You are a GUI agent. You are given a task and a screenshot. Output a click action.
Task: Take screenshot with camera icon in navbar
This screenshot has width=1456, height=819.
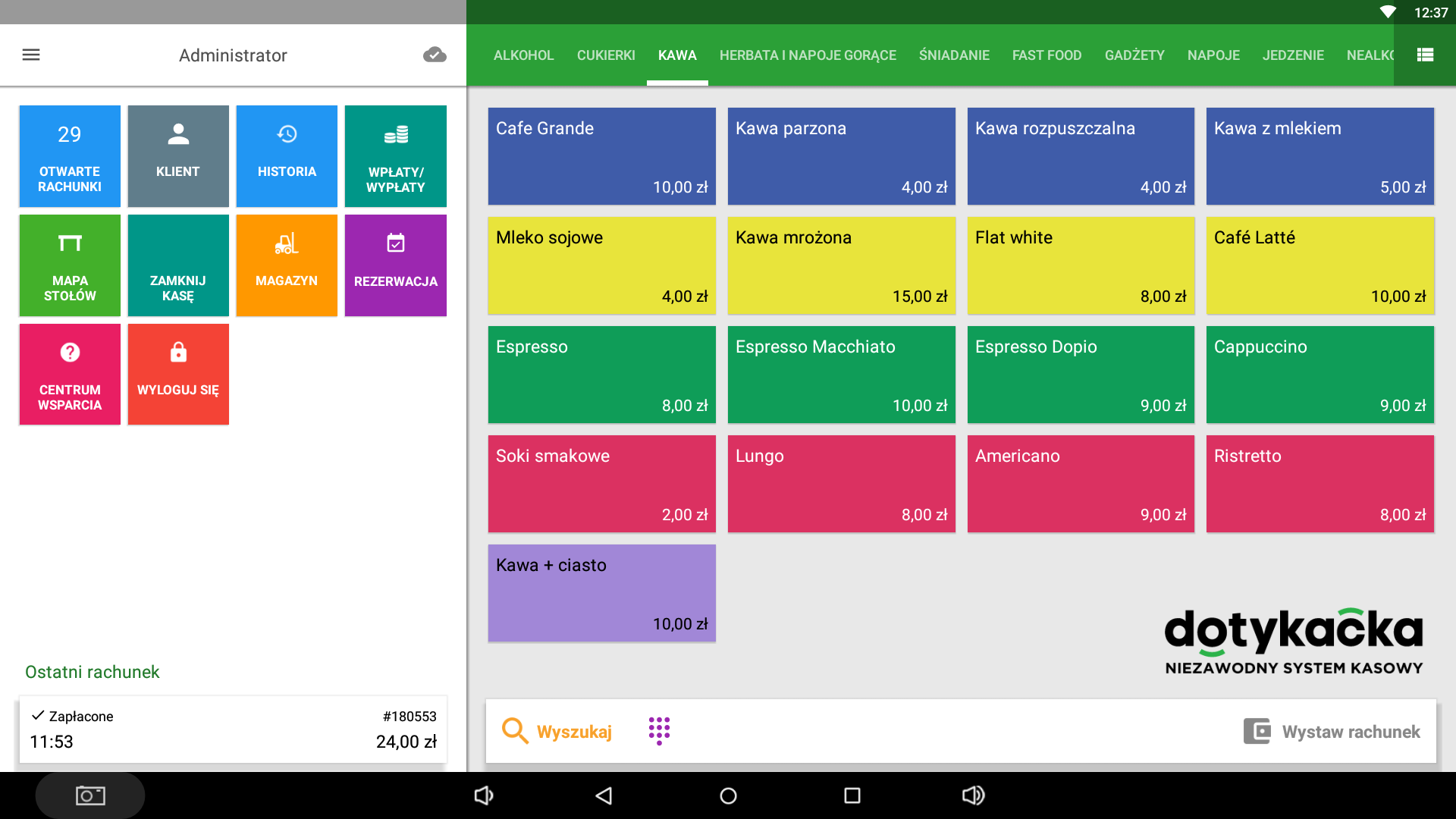90,795
